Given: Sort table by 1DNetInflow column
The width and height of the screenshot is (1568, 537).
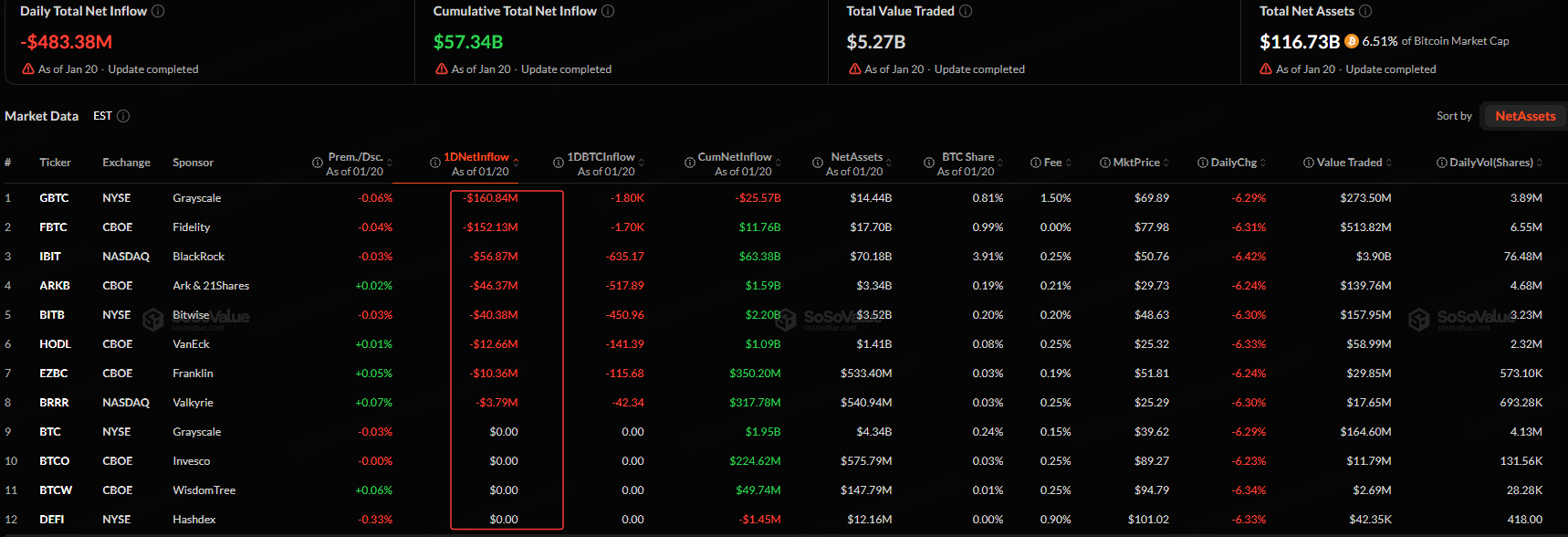Looking at the screenshot, I should click(x=516, y=163).
